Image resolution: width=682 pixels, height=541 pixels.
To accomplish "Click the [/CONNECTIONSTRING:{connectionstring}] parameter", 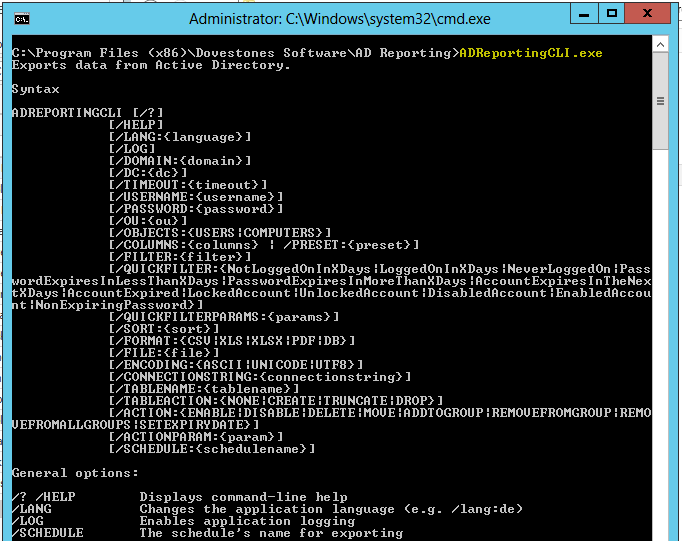I will (259, 377).
